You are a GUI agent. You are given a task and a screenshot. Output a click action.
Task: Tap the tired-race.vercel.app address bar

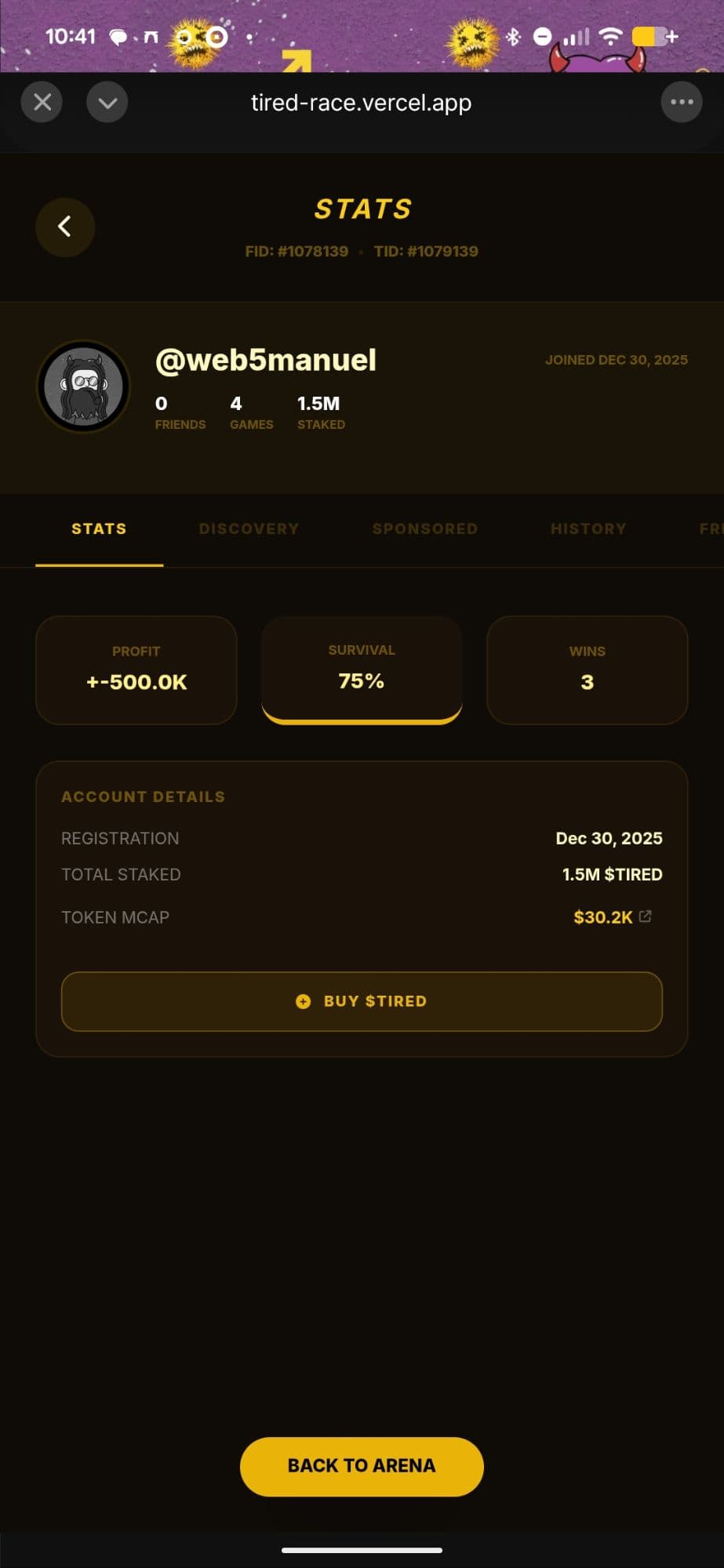[x=361, y=103]
